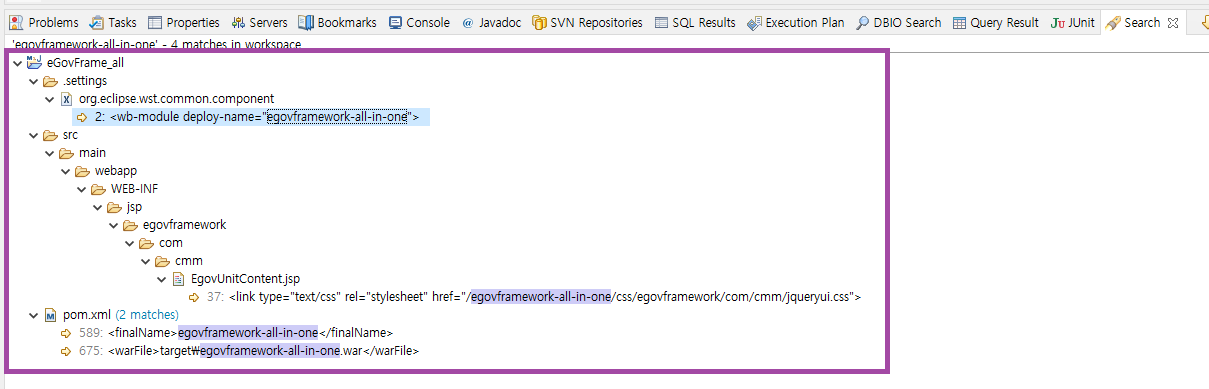This screenshot has width=1209, height=389.
Task: Select the wb-module deploy-name match line
Action: coord(257,117)
